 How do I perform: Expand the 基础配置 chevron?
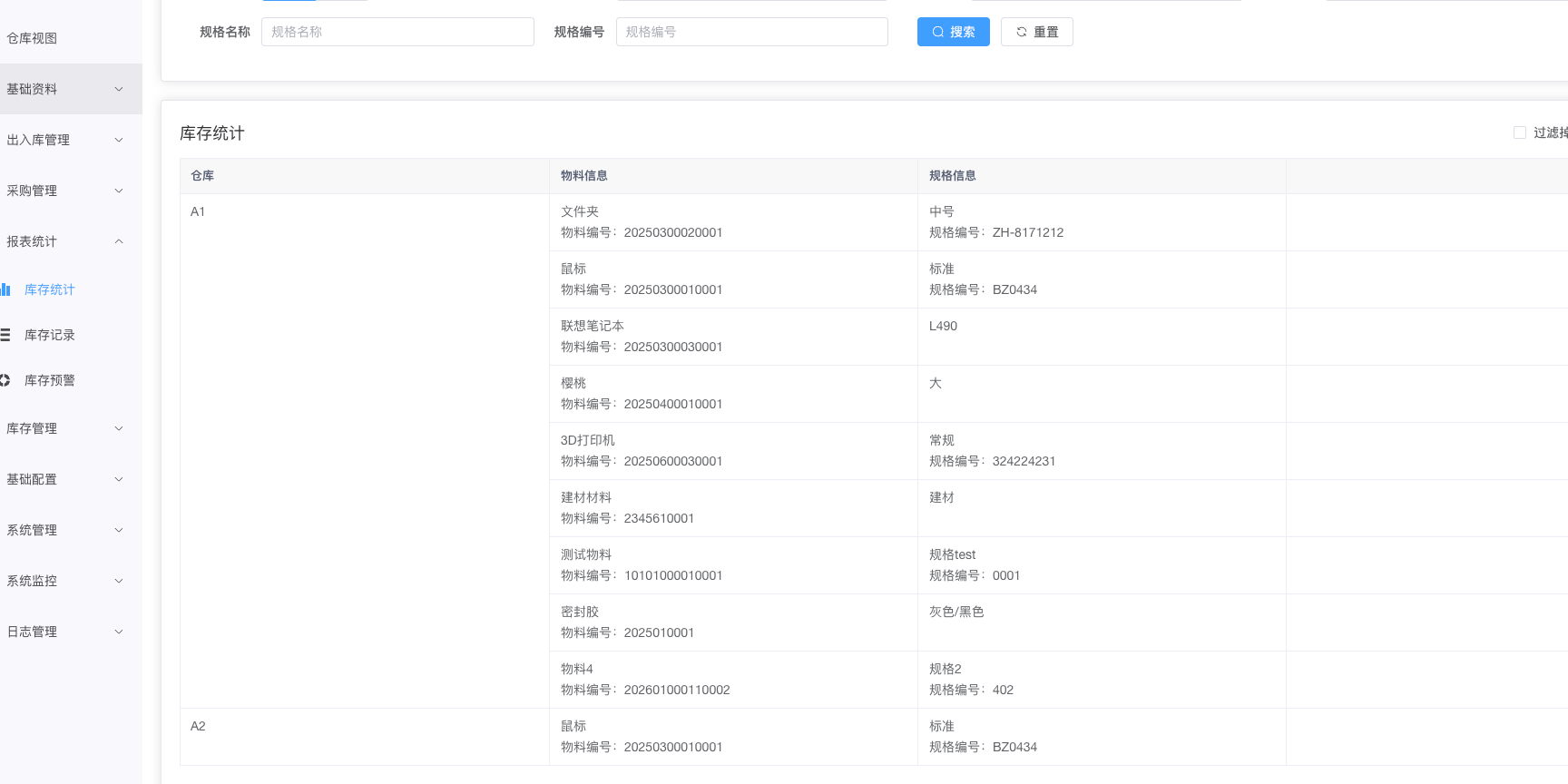click(x=119, y=479)
